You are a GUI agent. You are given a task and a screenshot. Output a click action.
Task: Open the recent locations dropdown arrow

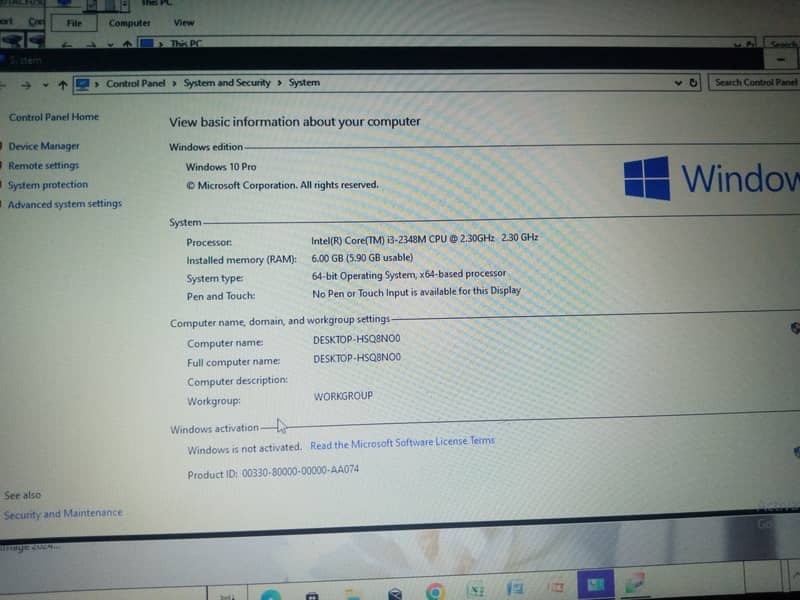point(45,85)
